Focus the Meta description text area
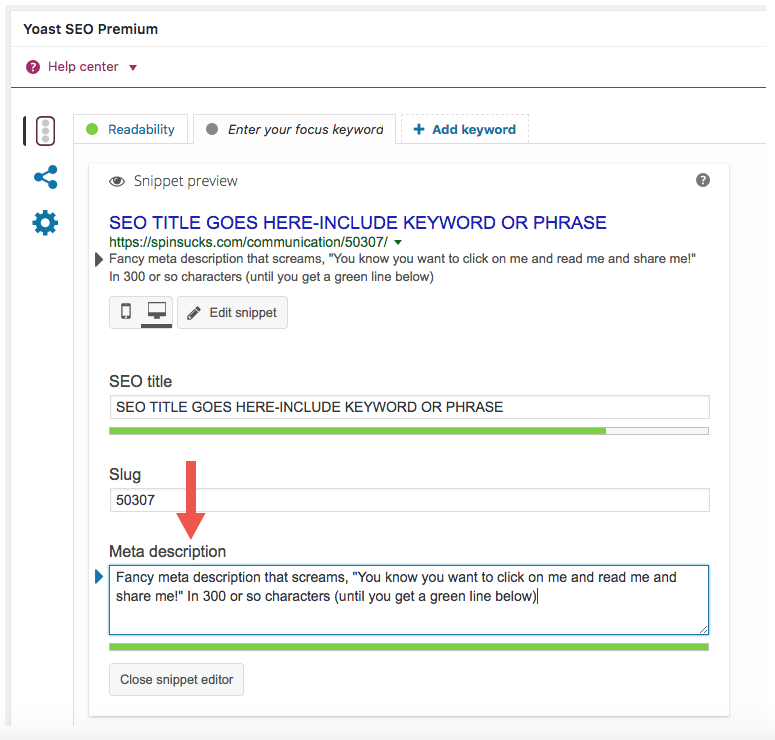 [x=408, y=599]
